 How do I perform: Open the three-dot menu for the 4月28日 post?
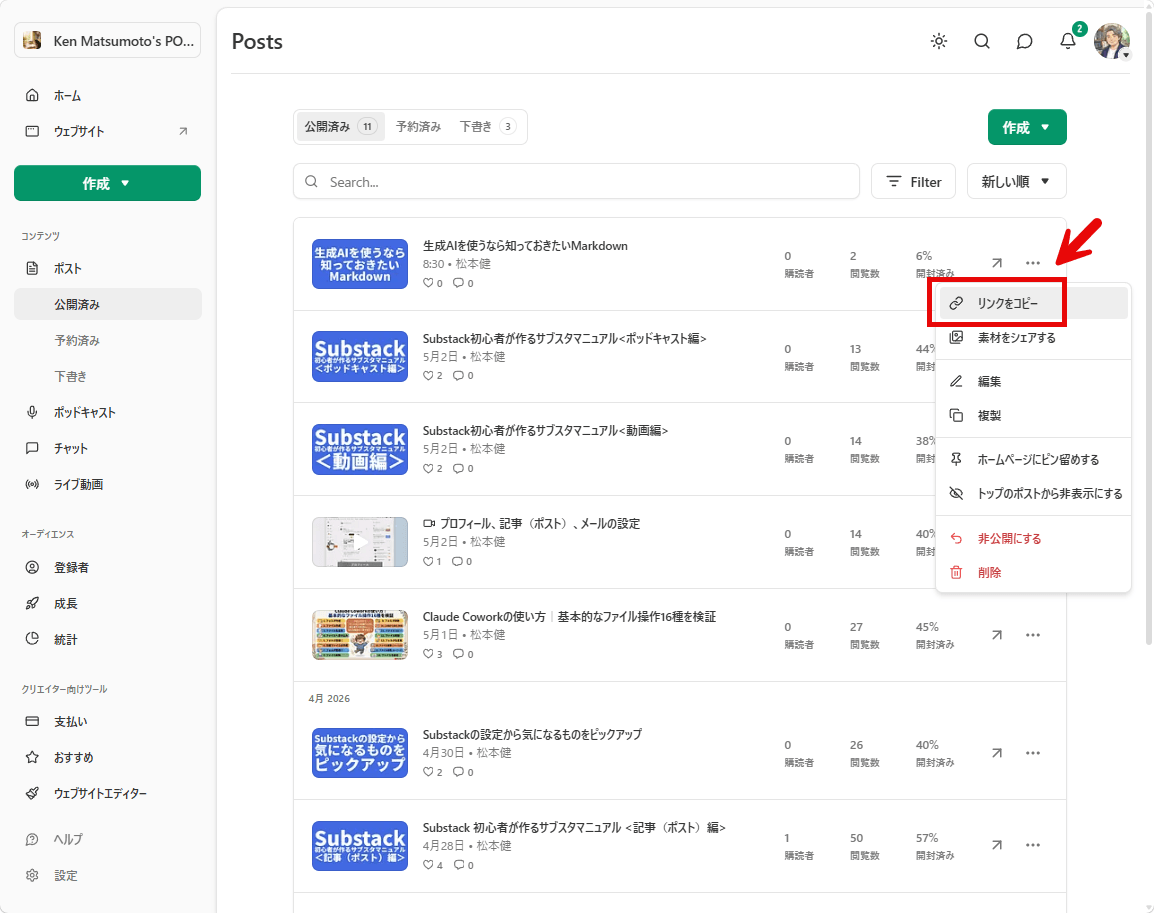click(x=1033, y=845)
